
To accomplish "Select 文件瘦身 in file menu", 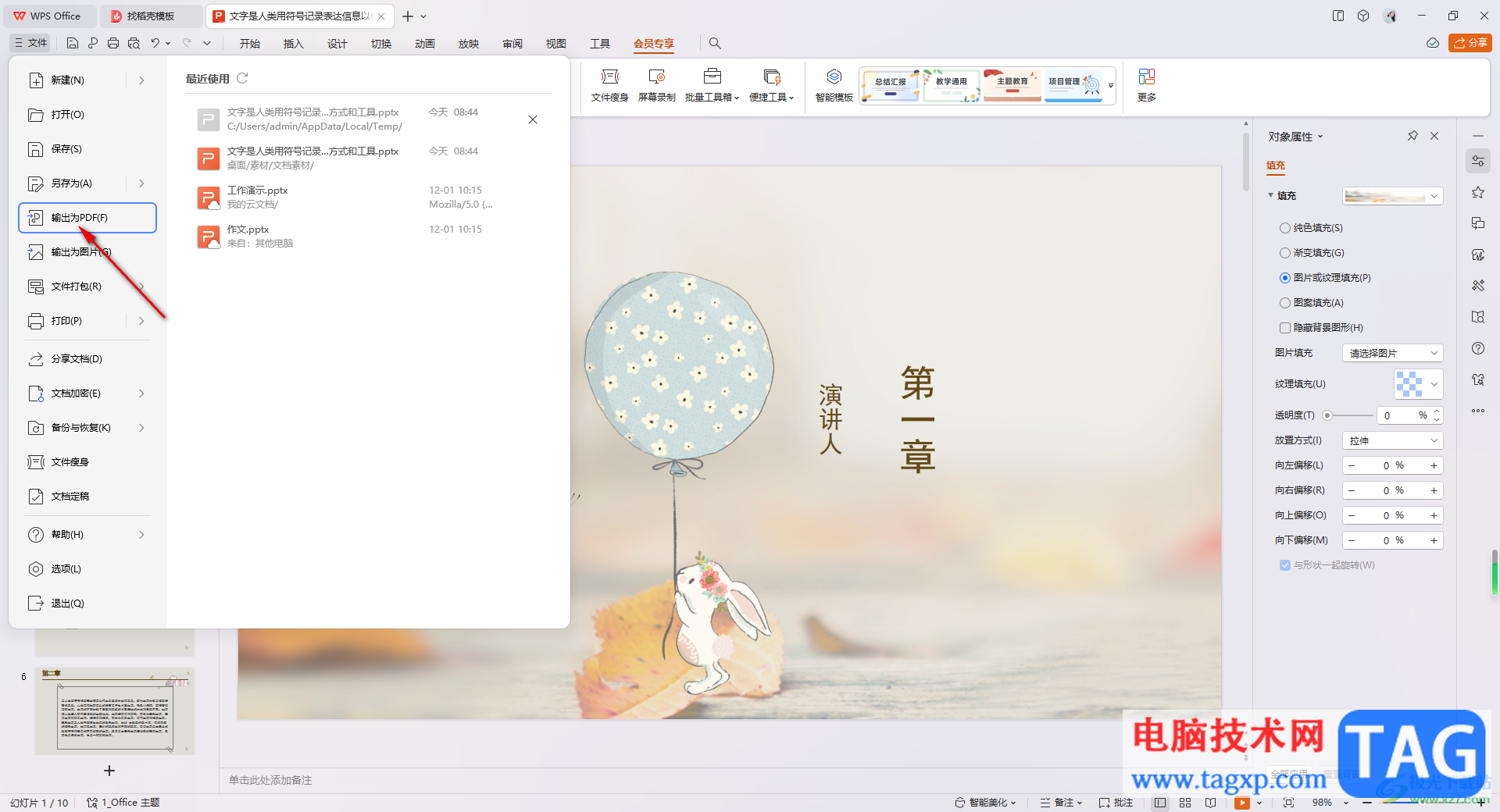I will pyautogui.click(x=87, y=462).
